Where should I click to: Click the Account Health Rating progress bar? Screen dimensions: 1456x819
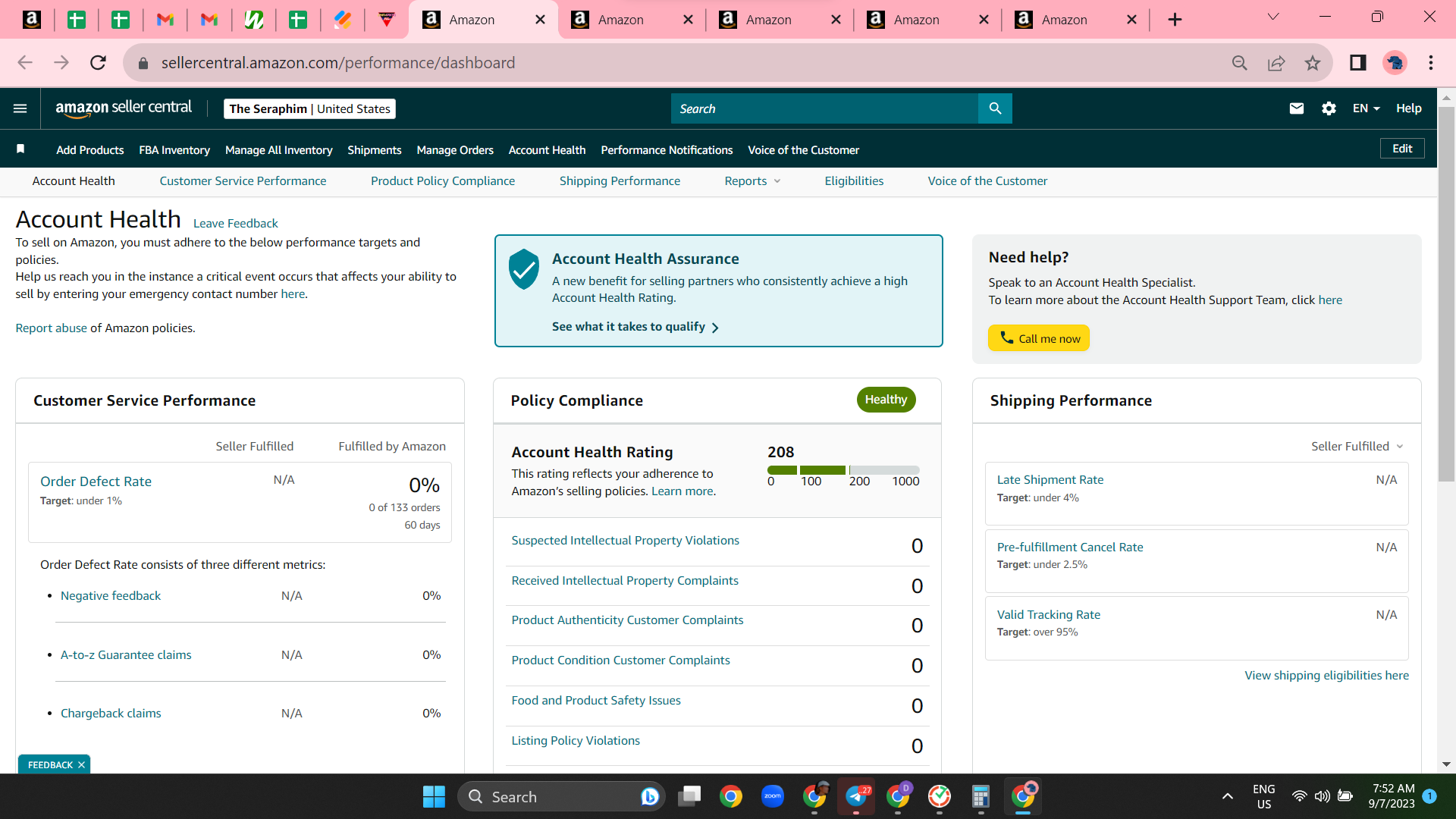click(x=843, y=470)
